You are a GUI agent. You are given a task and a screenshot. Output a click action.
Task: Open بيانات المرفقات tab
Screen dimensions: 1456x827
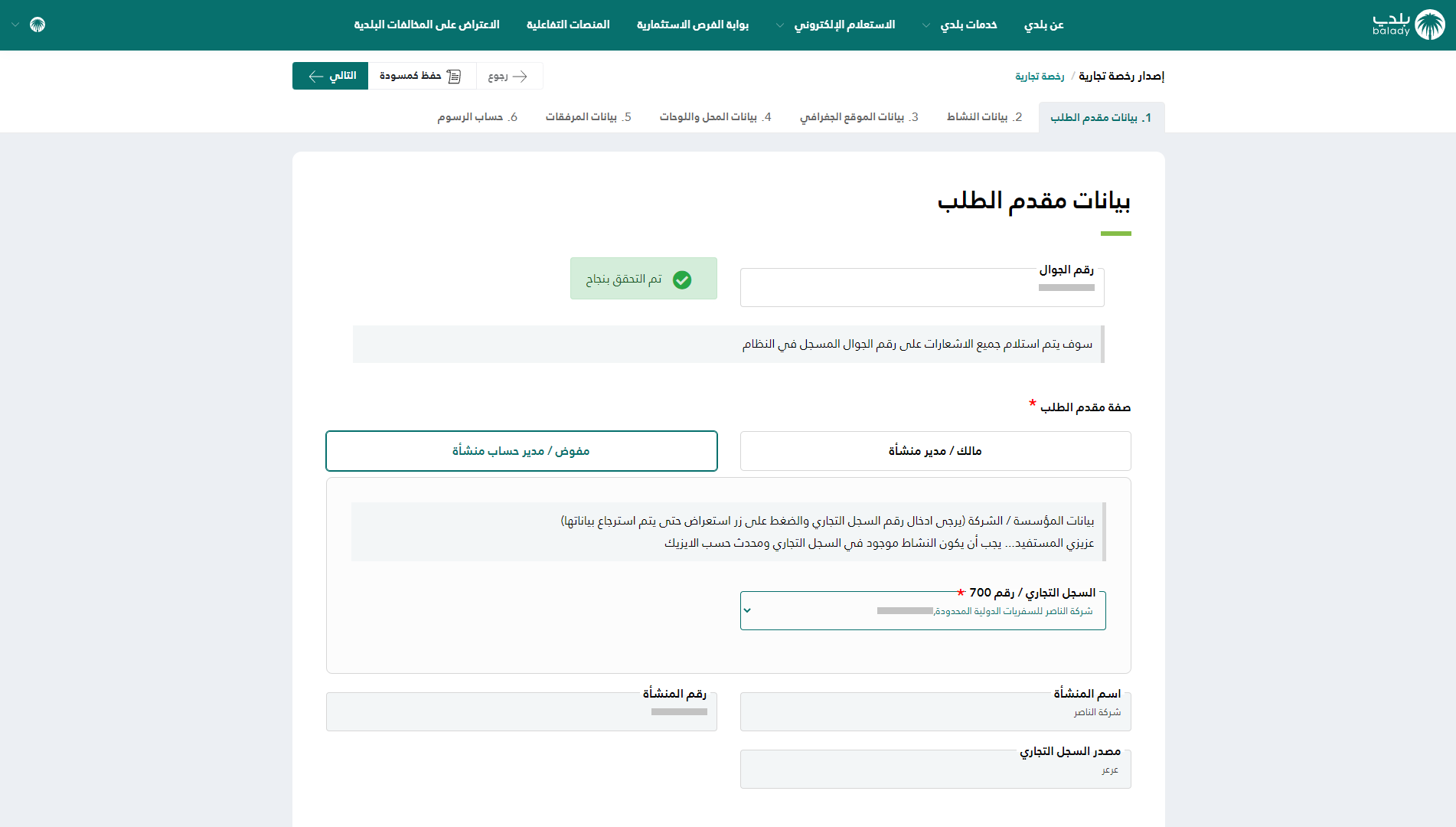(588, 117)
